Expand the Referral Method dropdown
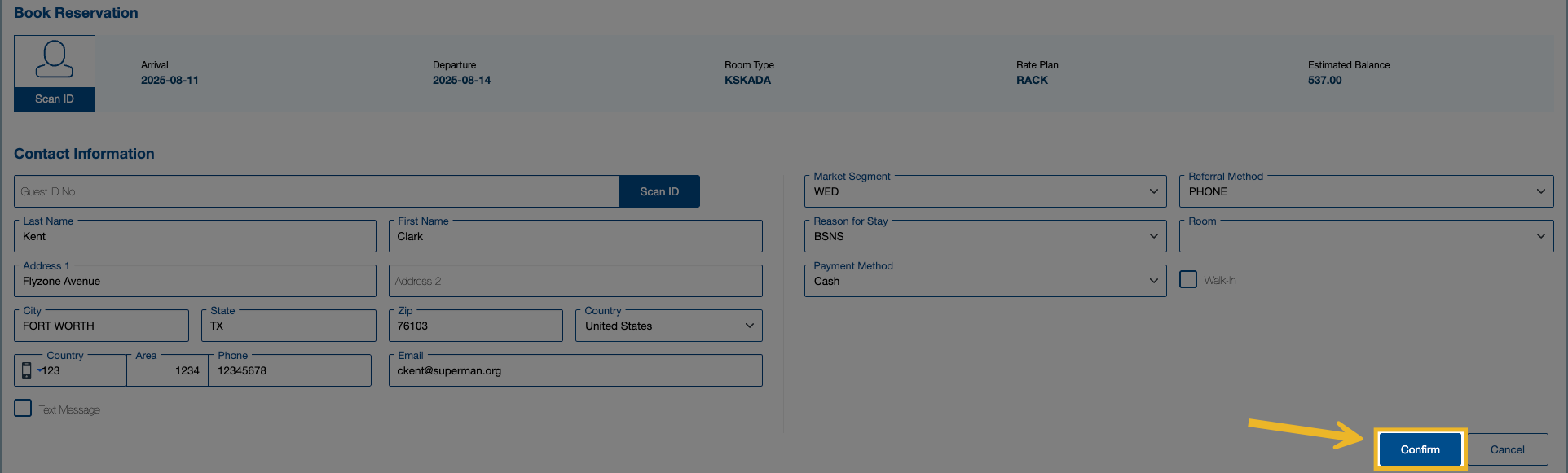 click(x=1365, y=192)
